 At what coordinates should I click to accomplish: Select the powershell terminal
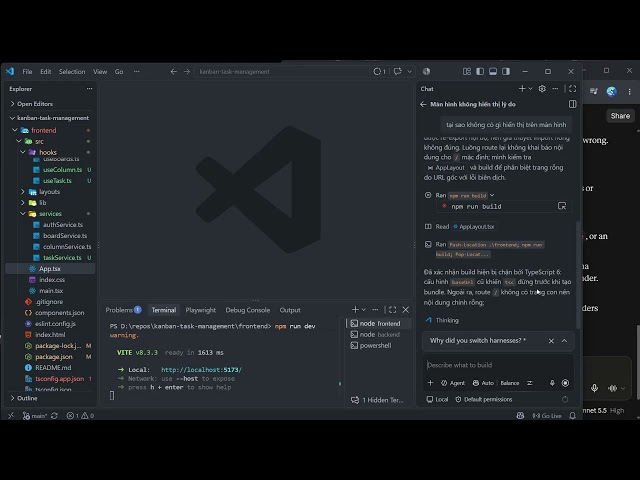point(379,345)
